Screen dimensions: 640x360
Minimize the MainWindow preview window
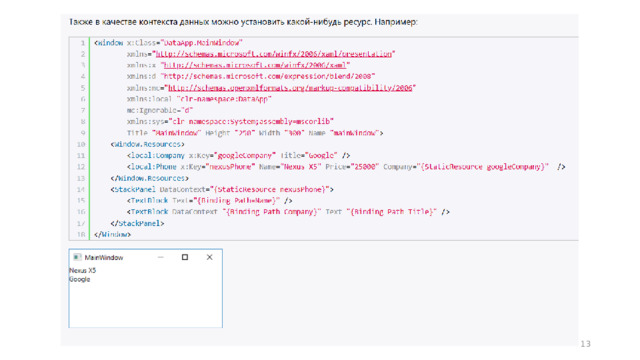(160, 257)
